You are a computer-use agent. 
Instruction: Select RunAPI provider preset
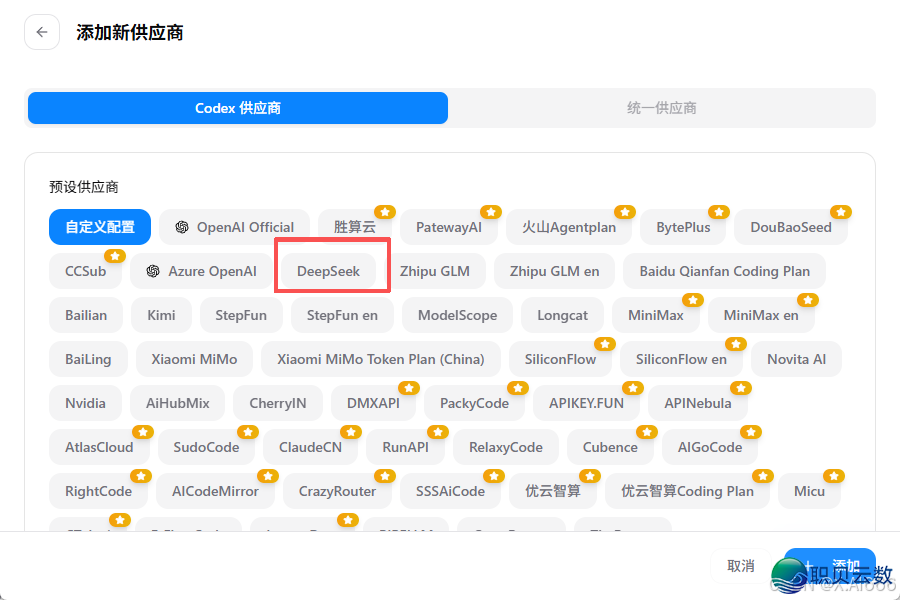pyautogui.click(x=406, y=447)
